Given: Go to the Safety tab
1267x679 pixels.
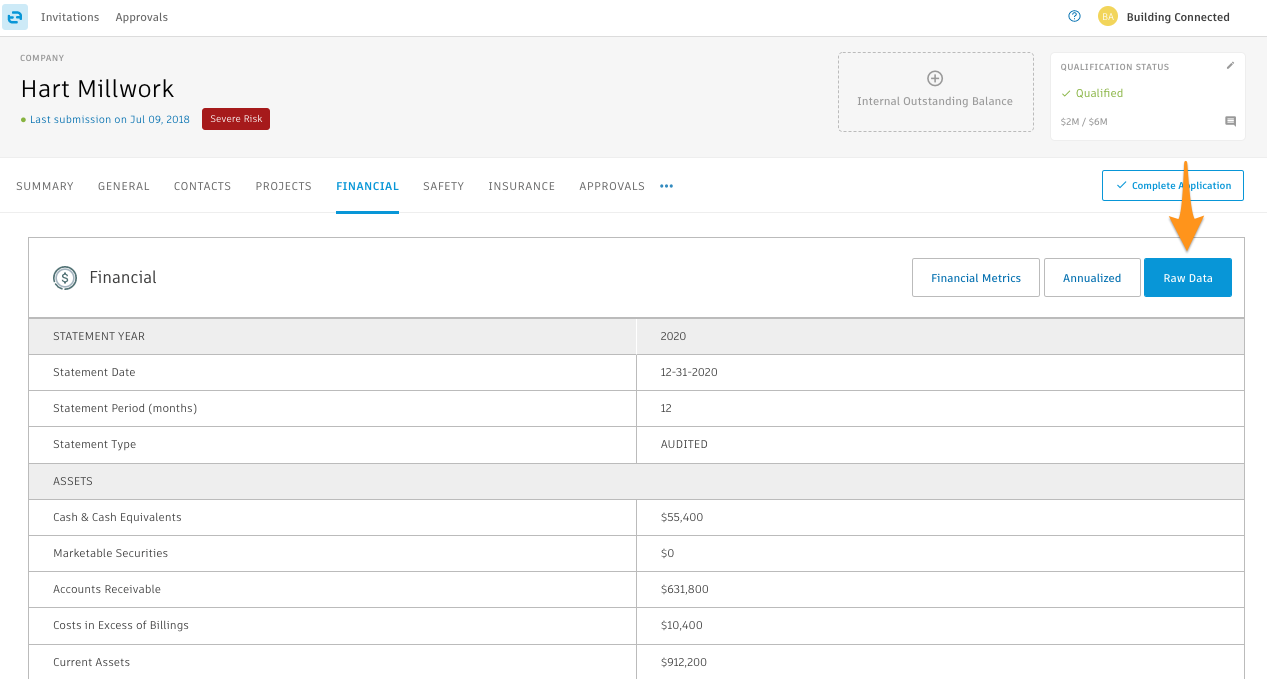Looking at the screenshot, I should pos(443,186).
